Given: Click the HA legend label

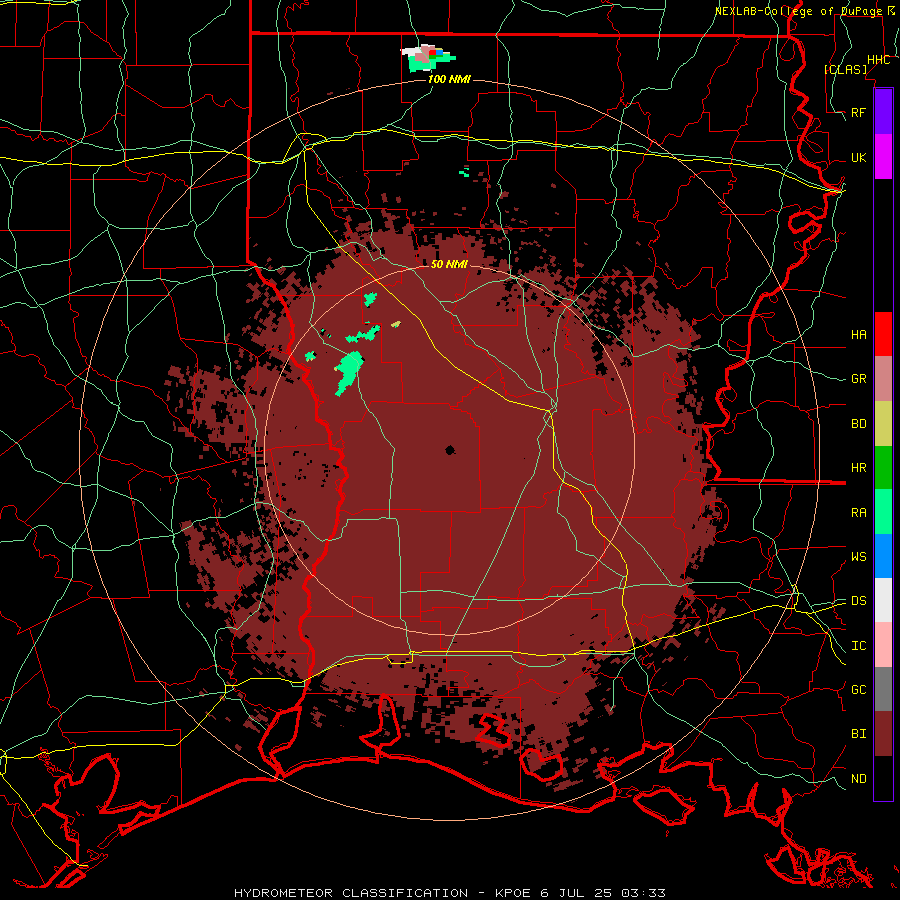Looking at the screenshot, I should [x=859, y=335].
